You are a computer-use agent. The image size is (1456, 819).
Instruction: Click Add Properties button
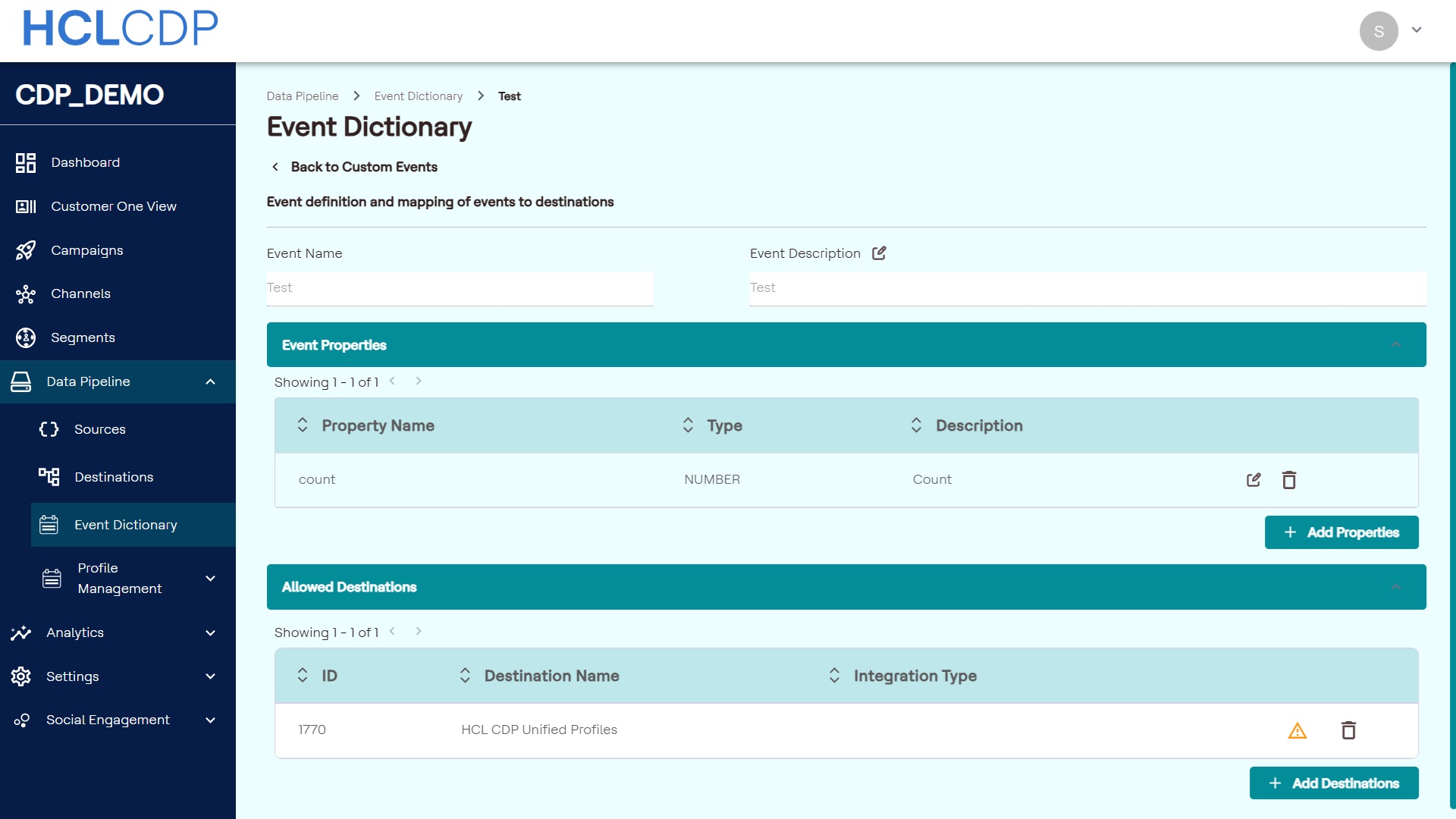click(1341, 532)
